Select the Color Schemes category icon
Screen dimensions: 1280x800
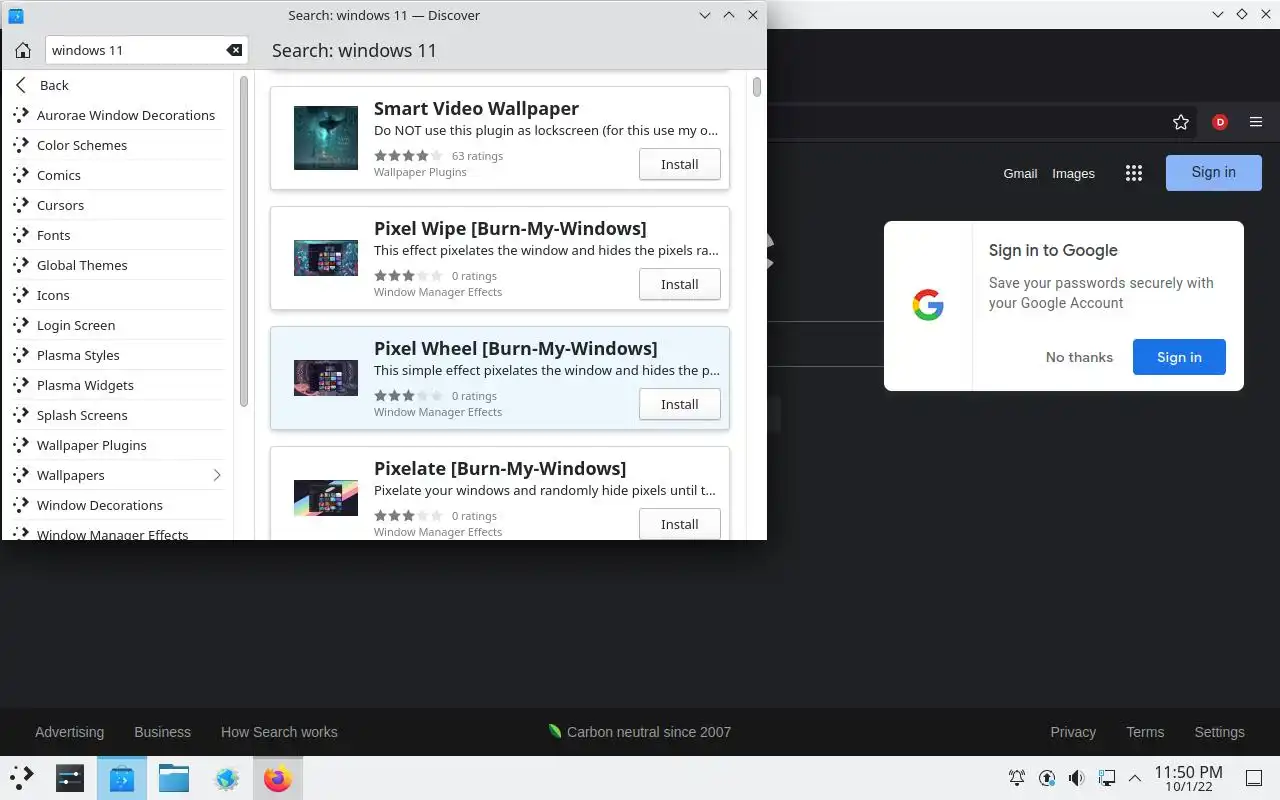21,145
